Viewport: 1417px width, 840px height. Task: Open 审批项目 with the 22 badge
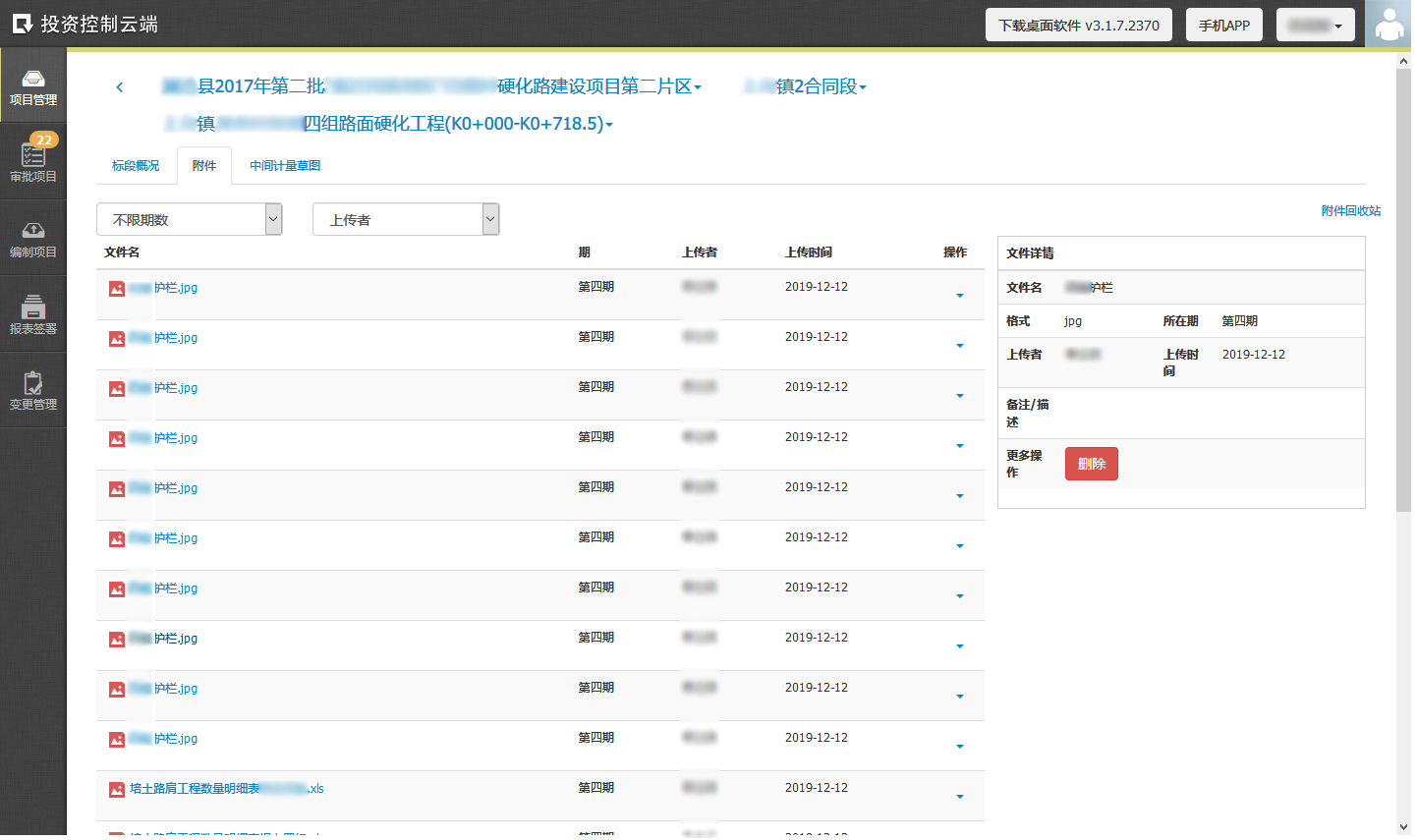[x=33, y=161]
